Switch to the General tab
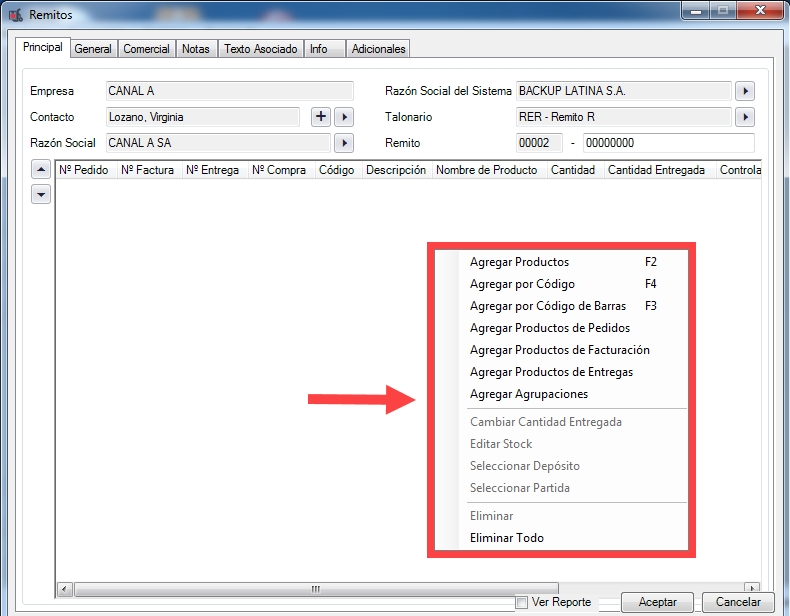This screenshot has width=790, height=616. coord(93,49)
